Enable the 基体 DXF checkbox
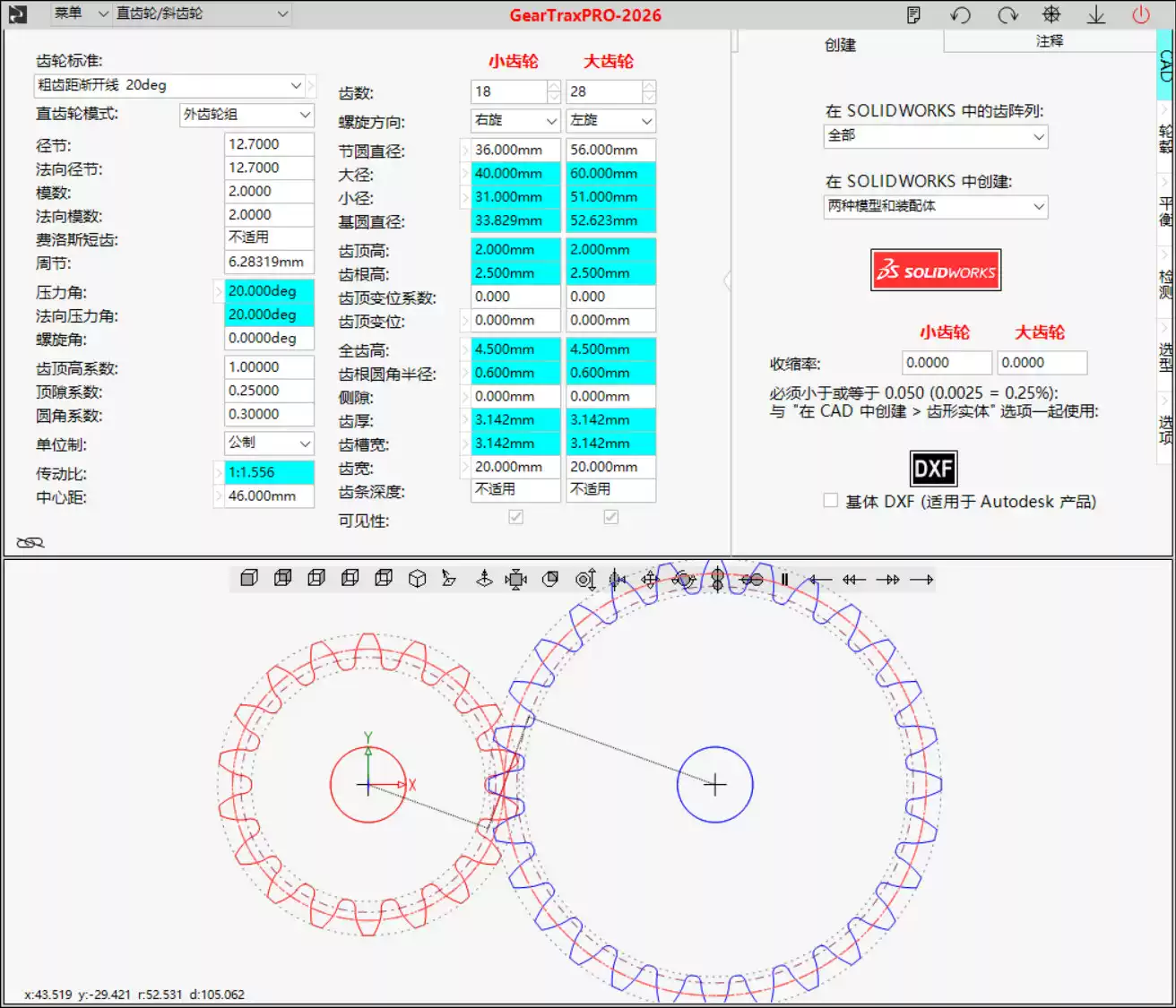 pos(830,500)
